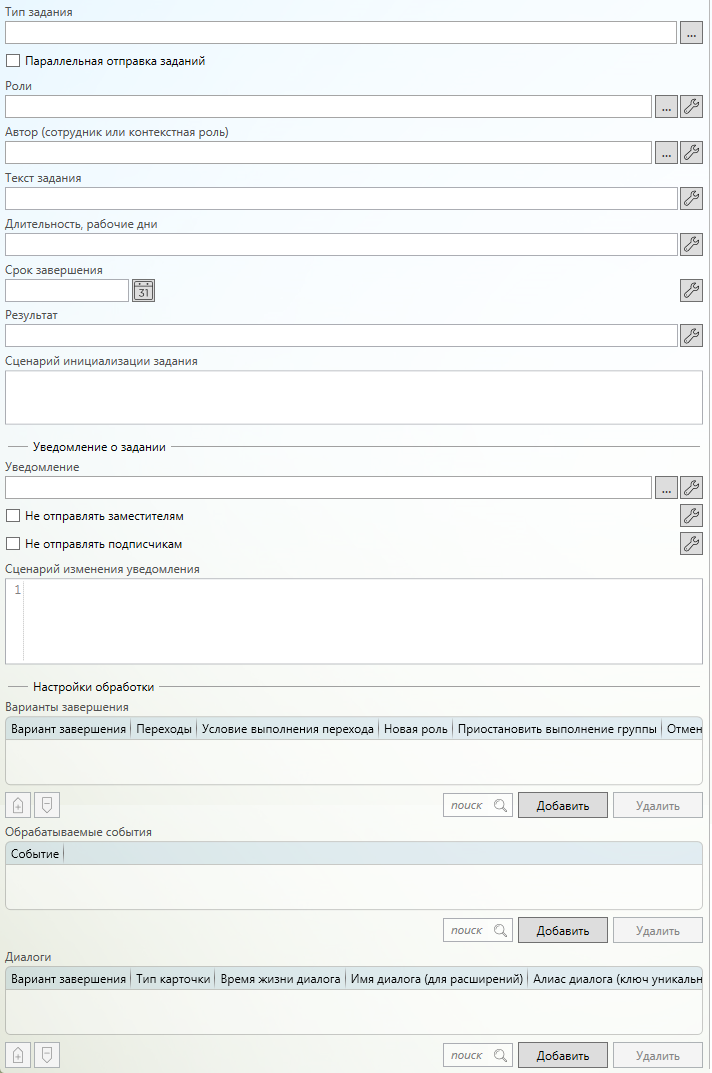Click the Вариант завершения column header in Варианты завершения
712x1073 pixels.
coord(68,729)
